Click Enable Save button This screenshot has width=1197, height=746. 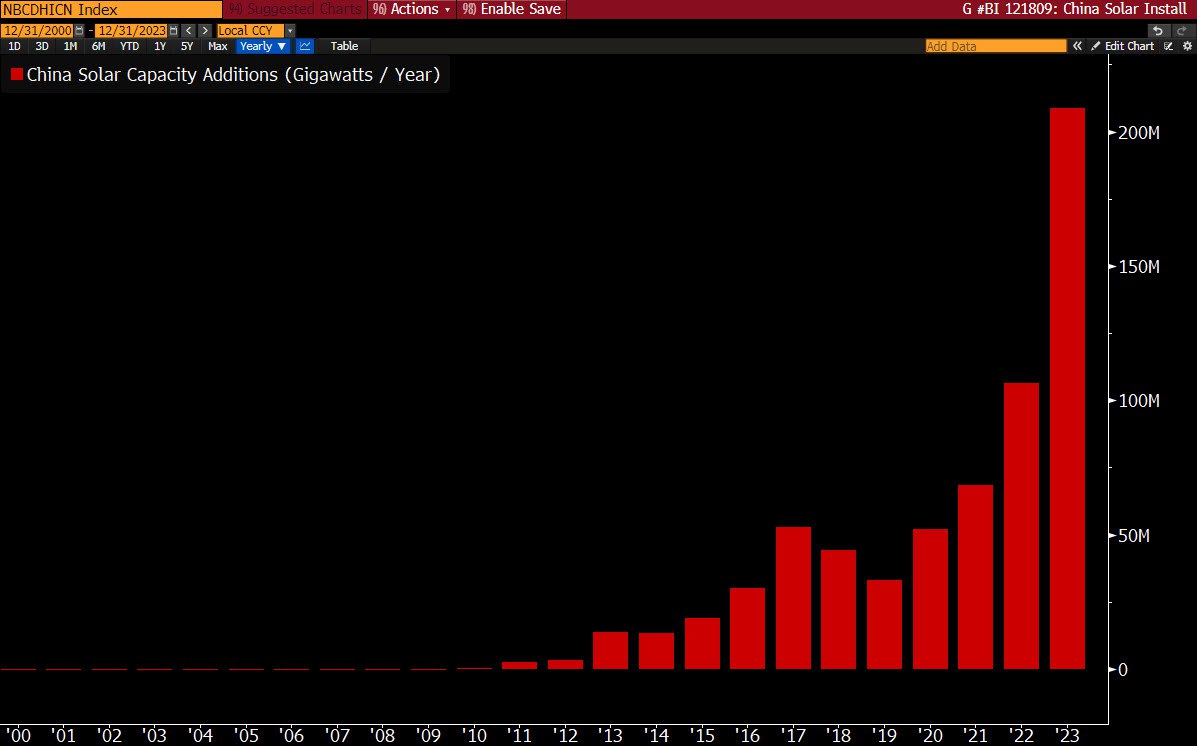tap(511, 9)
